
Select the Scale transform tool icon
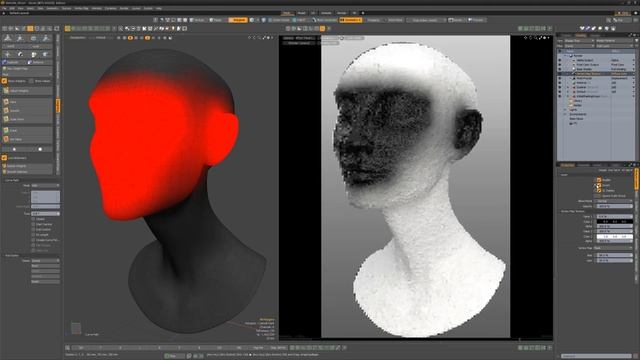(33, 54)
